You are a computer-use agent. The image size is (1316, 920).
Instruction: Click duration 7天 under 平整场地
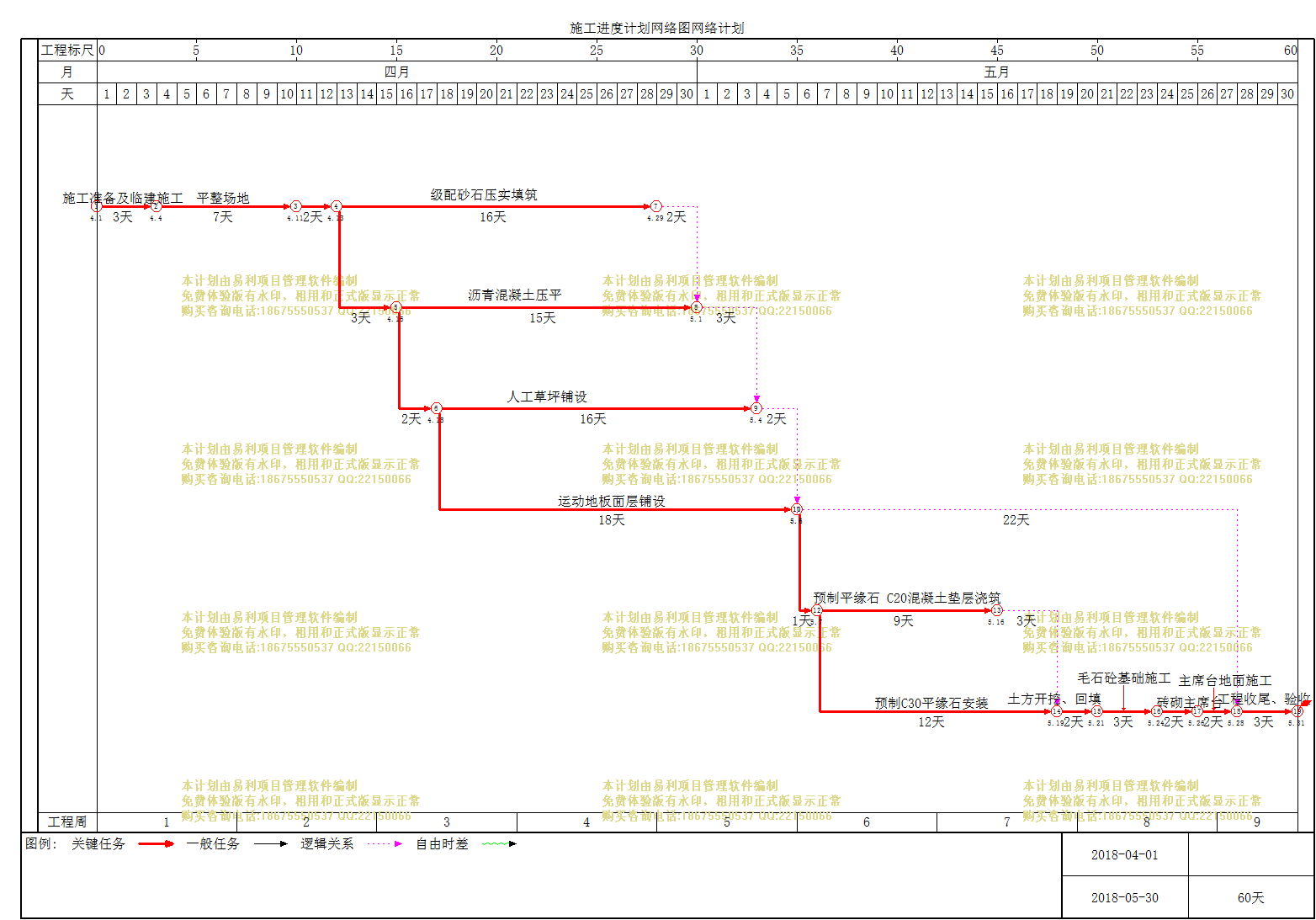coord(222,217)
